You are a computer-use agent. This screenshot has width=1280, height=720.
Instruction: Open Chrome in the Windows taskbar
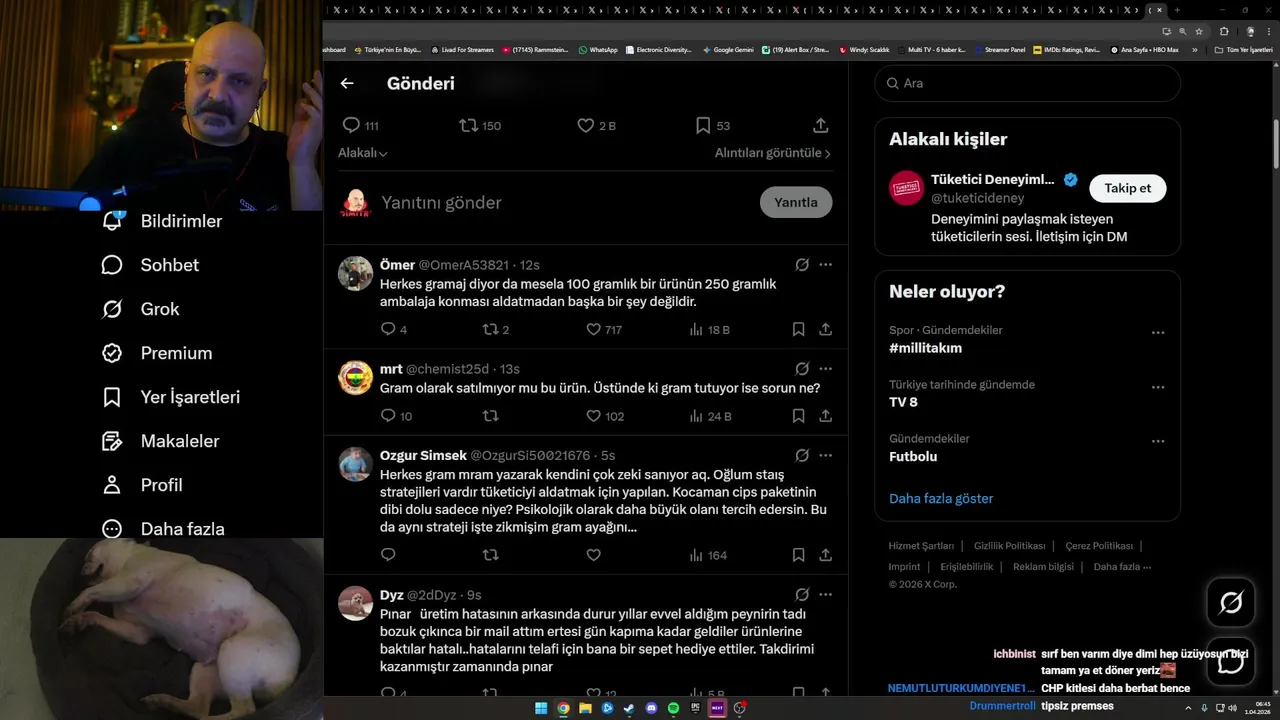563,708
